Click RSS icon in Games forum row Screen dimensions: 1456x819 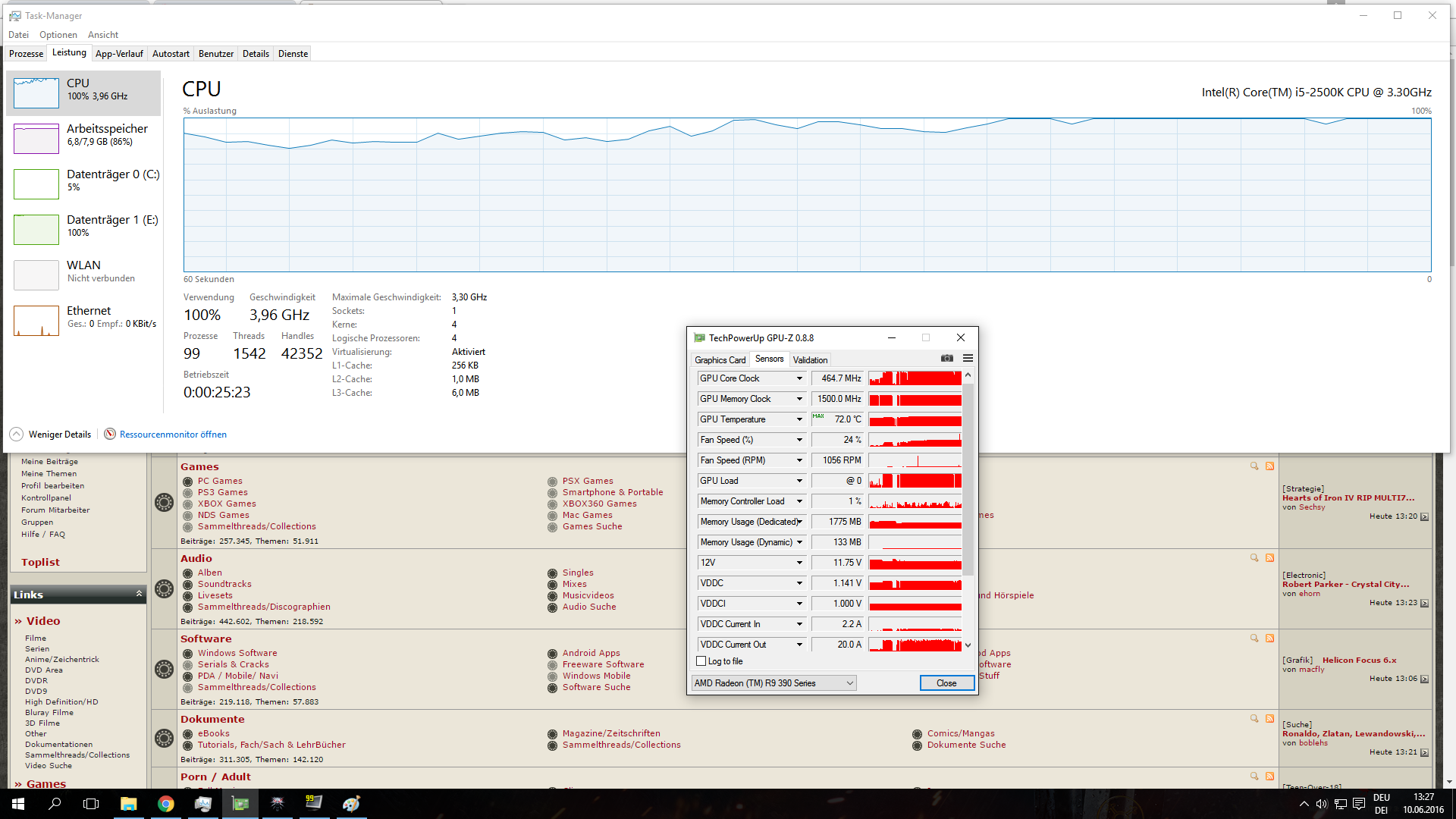[x=1269, y=466]
